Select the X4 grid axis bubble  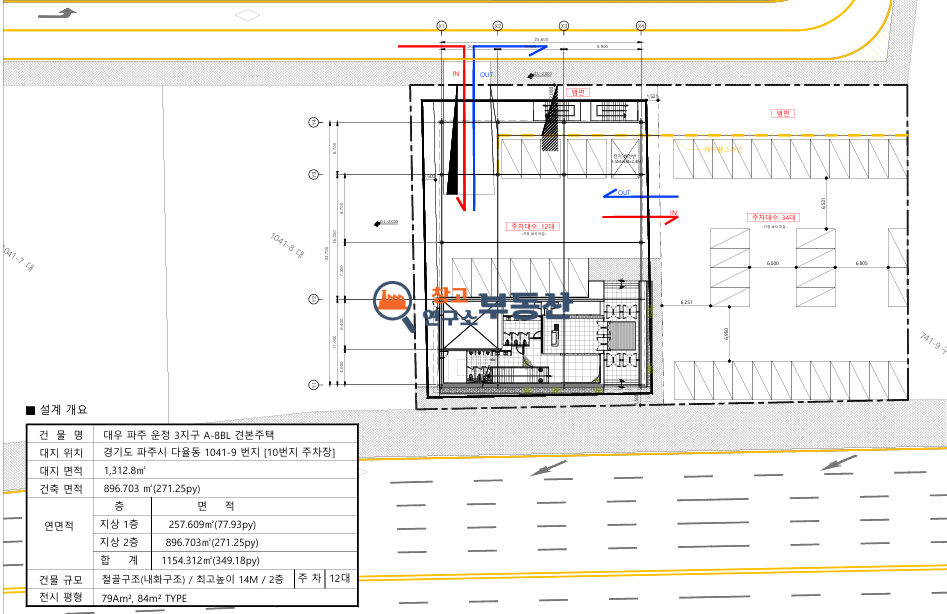coord(641,26)
